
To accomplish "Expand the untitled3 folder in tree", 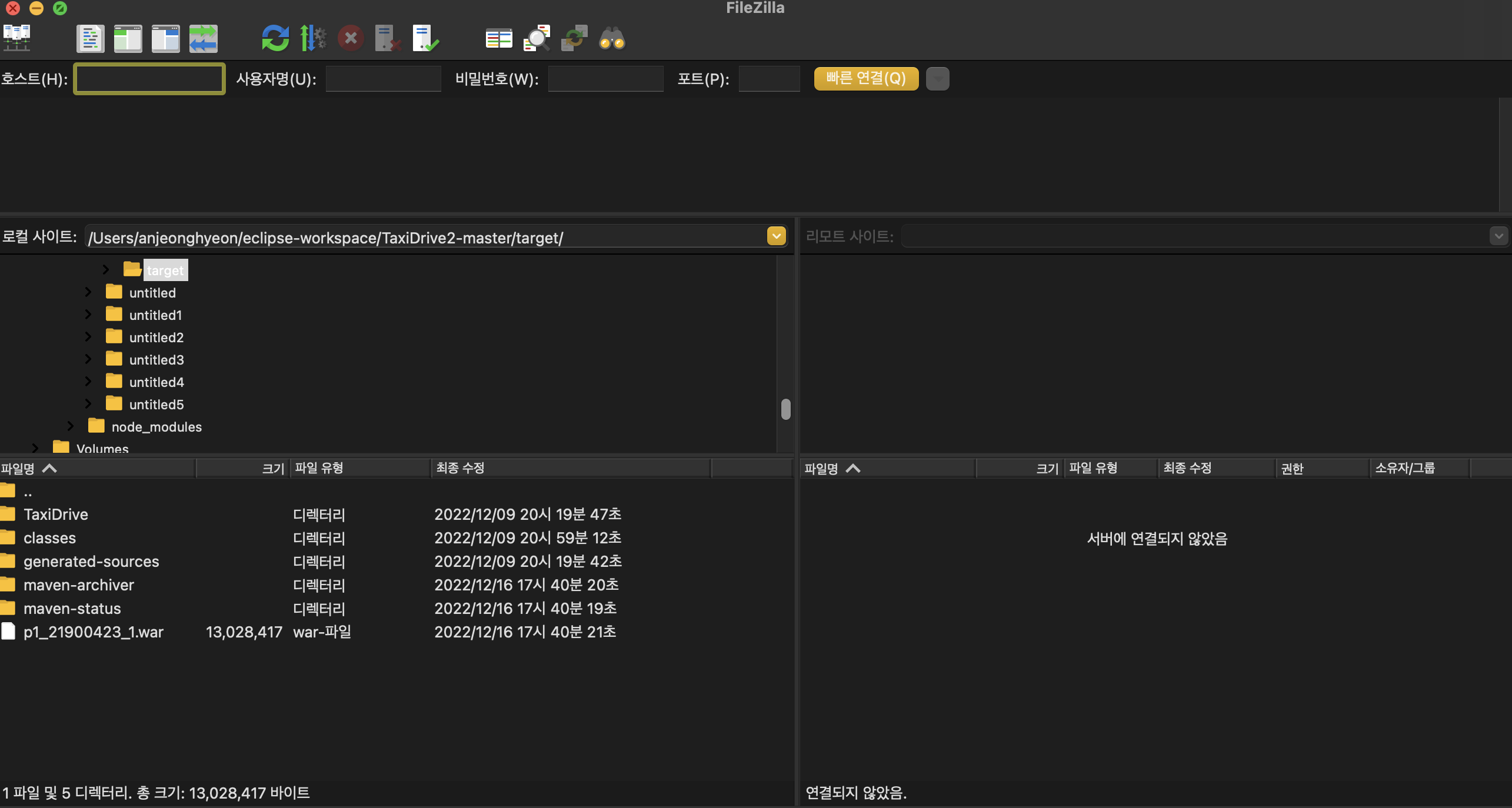I will click(88, 359).
